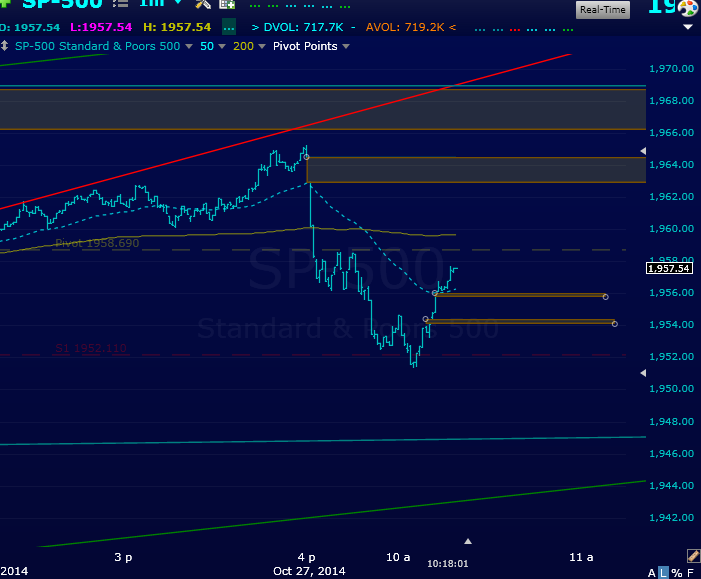Click the color palette globe icon

688,8
